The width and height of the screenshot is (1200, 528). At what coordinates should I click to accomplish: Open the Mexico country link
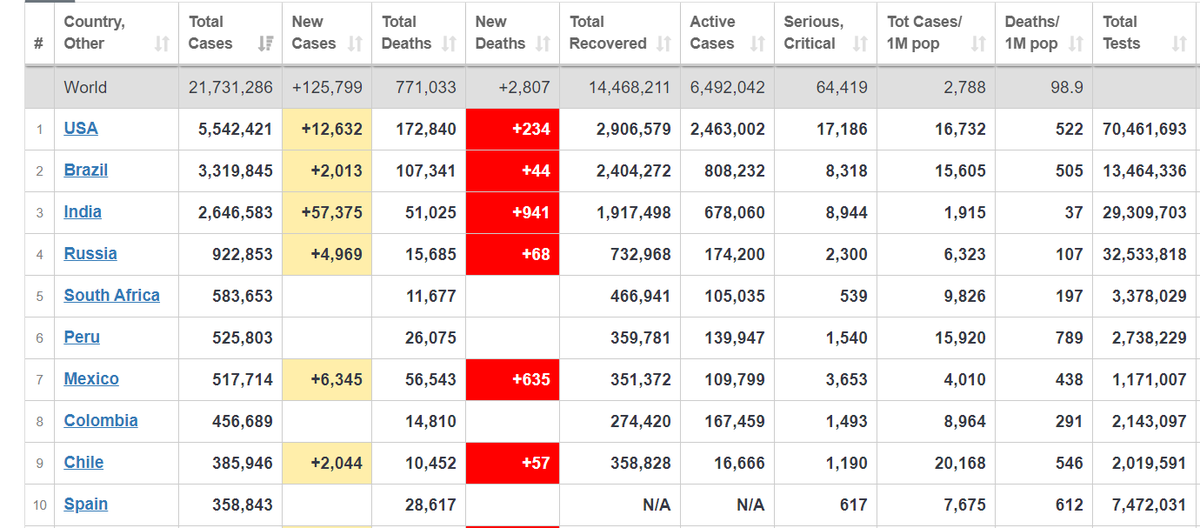coord(91,379)
